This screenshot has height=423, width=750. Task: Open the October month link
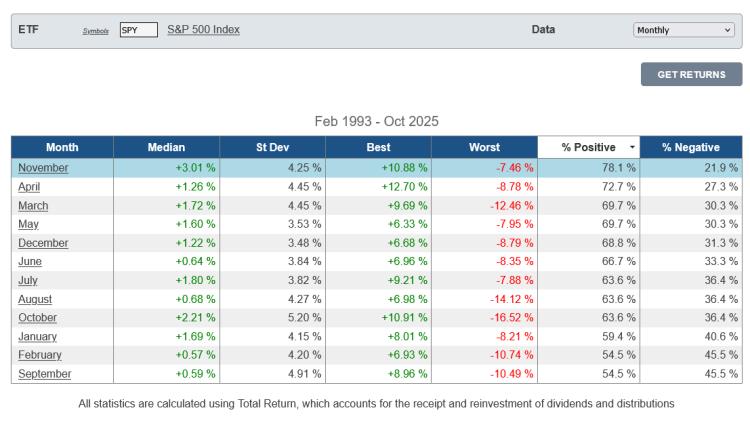[37, 318]
